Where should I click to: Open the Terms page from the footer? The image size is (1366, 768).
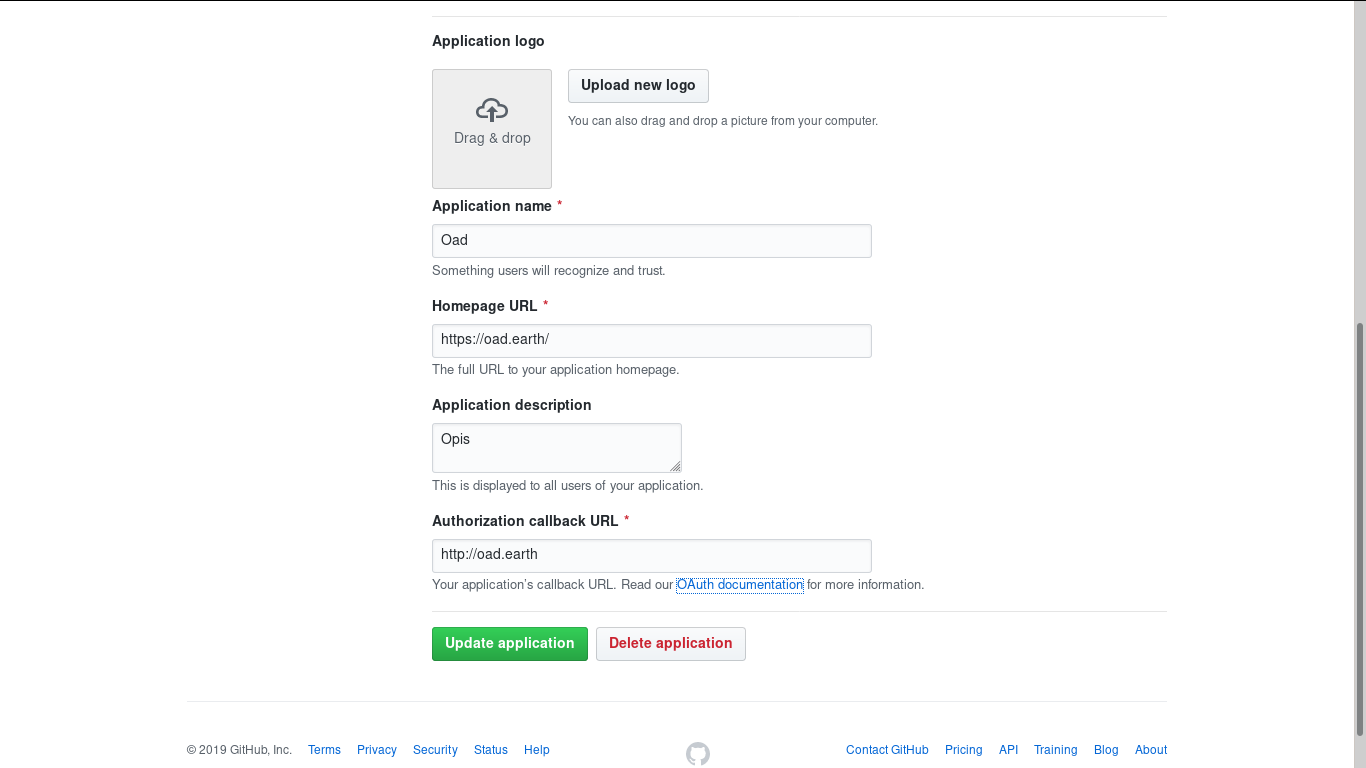click(324, 749)
